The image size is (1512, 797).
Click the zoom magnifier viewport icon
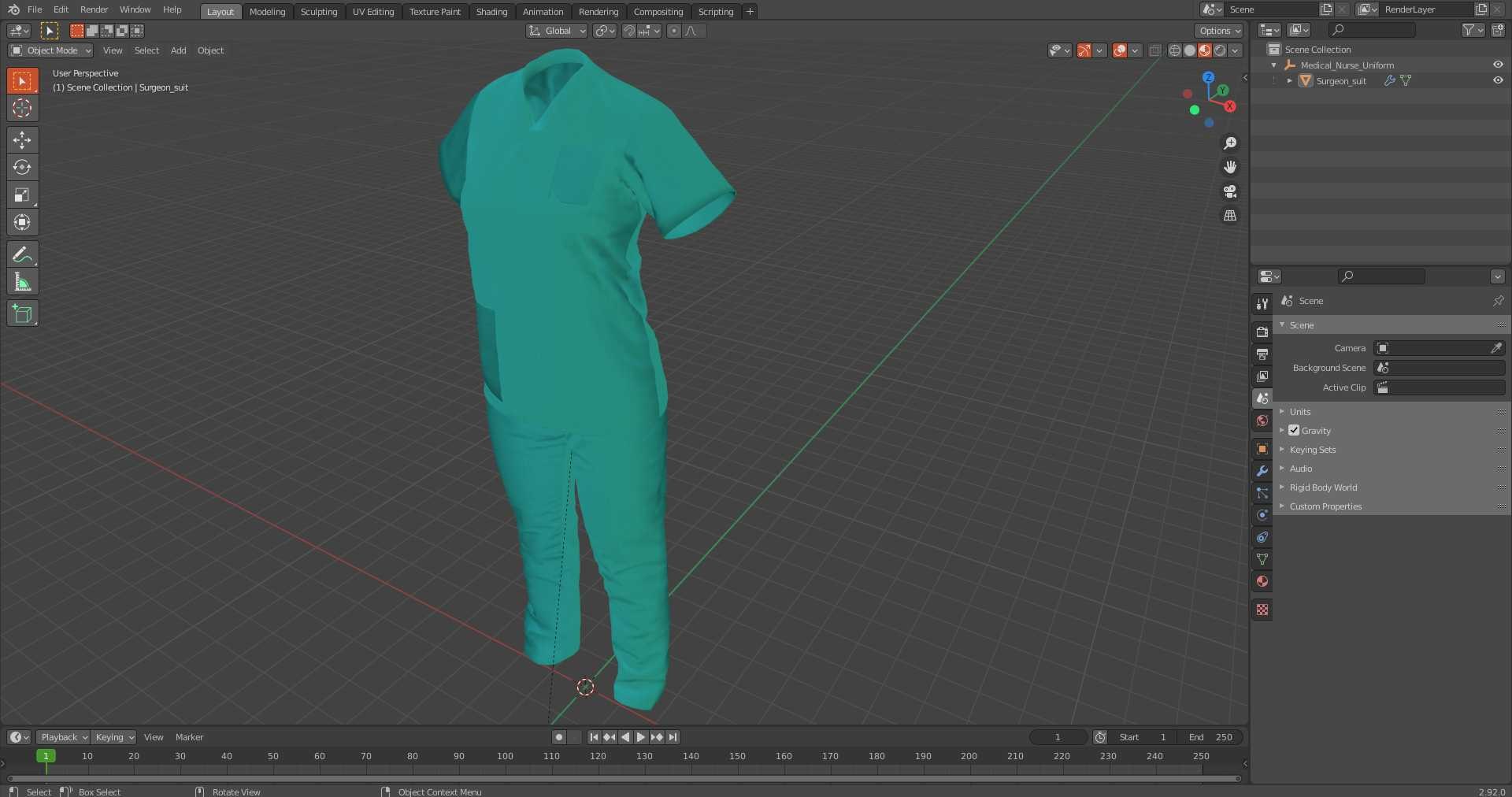point(1230,143)
